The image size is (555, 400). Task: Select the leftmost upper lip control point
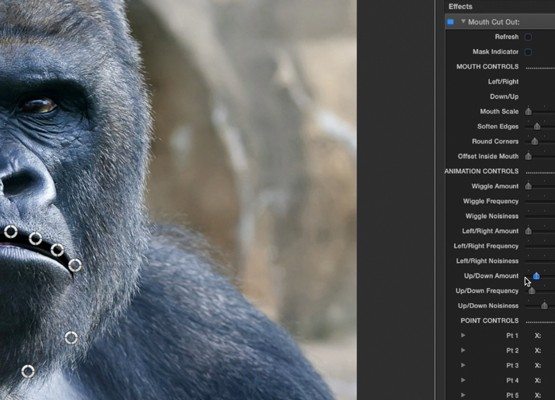[x=11, y=232]
